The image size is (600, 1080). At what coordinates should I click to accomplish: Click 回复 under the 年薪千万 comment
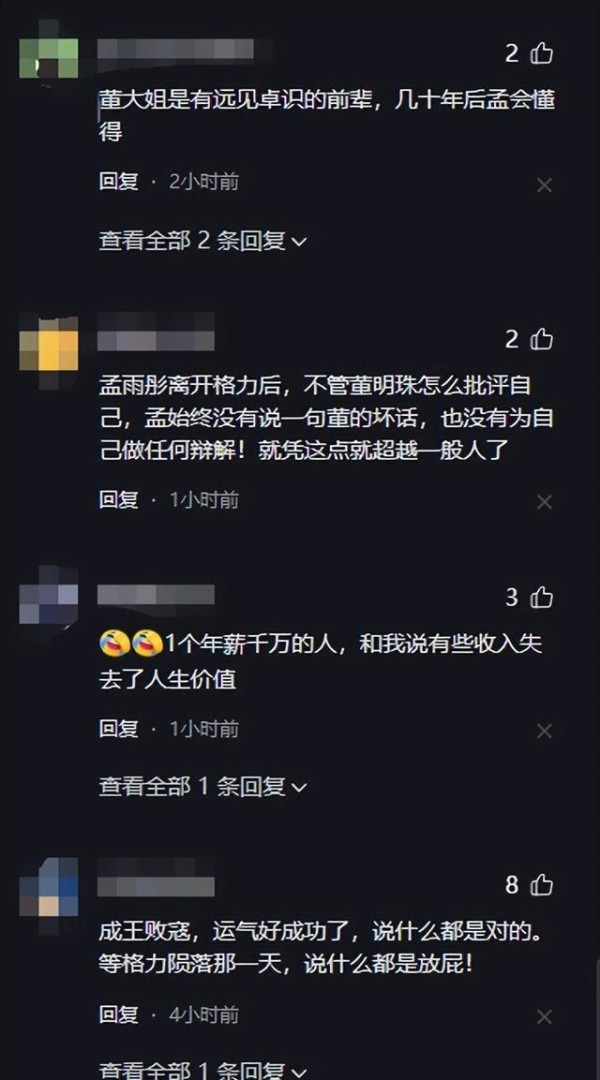(118, 728)
